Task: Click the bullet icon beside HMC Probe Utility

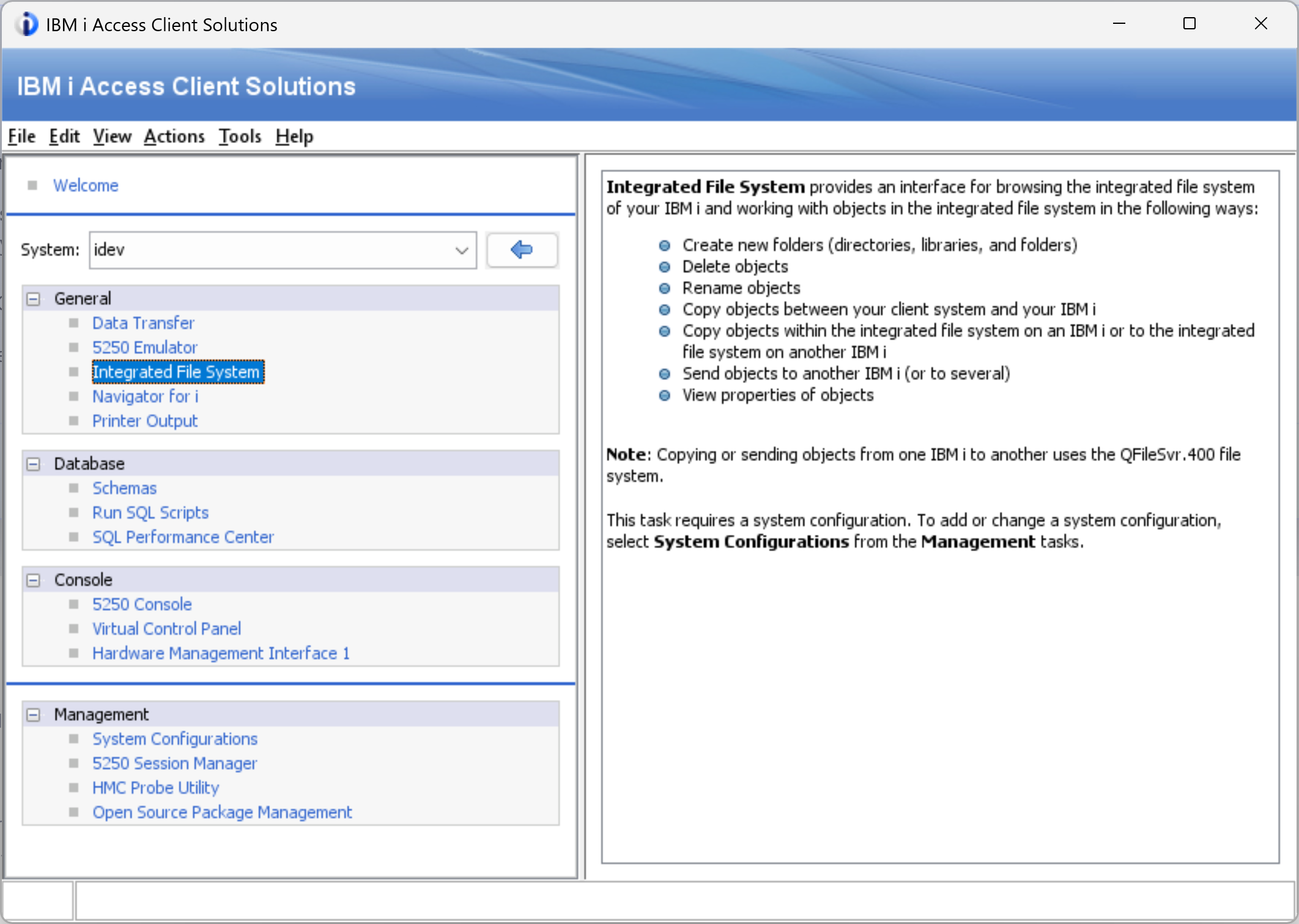Action: point(74,788)
